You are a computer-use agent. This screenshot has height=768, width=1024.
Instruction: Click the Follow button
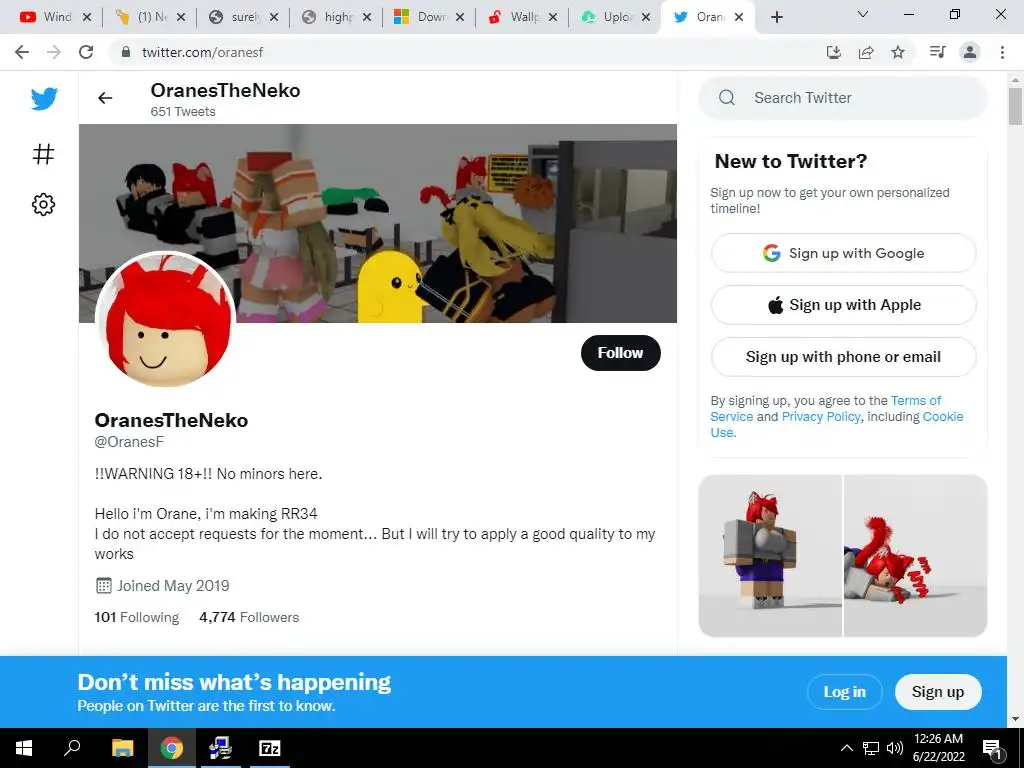[x=620, y=353]
